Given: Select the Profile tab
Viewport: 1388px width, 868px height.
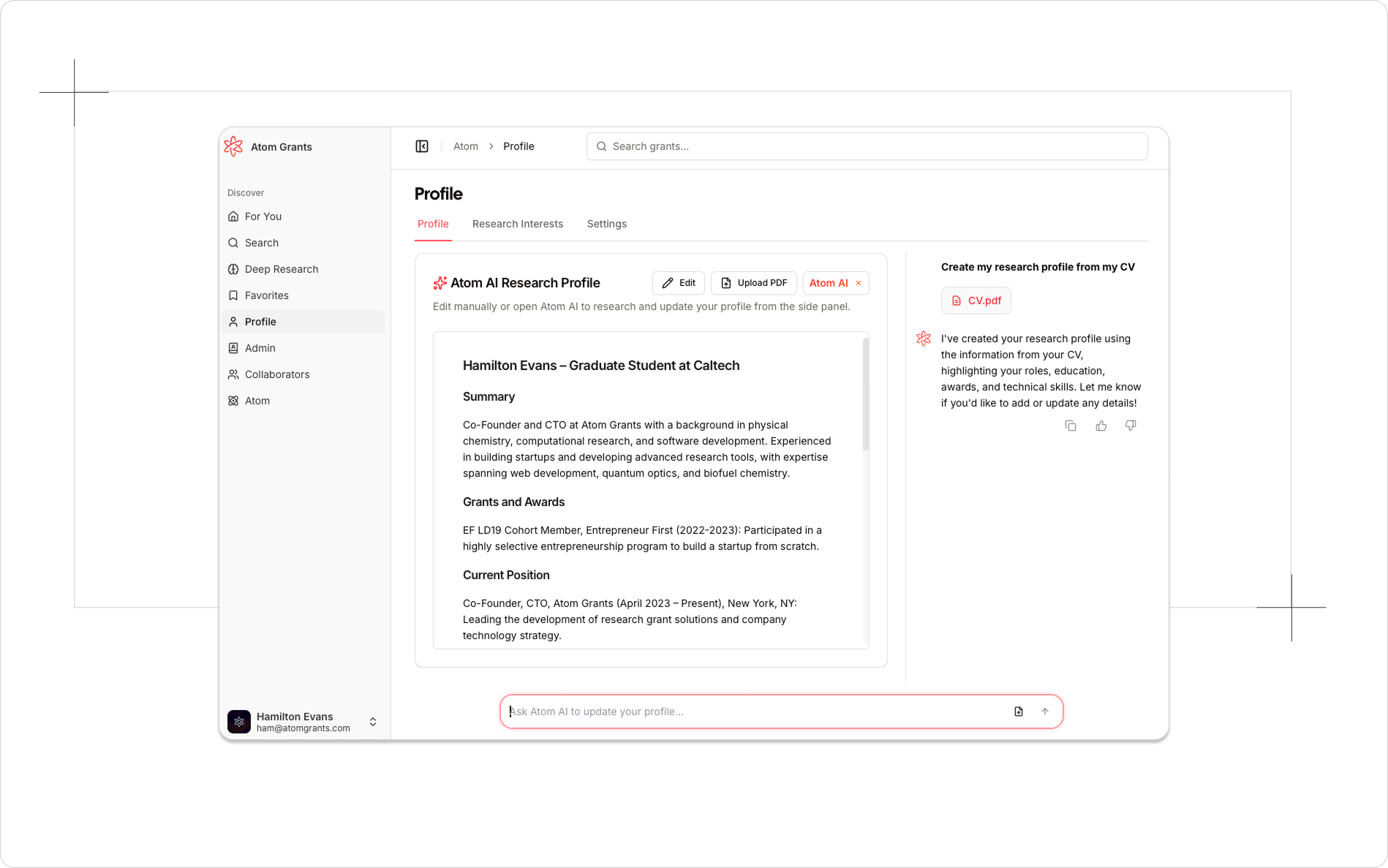Looking at the screenshot, I should (433, 224).
